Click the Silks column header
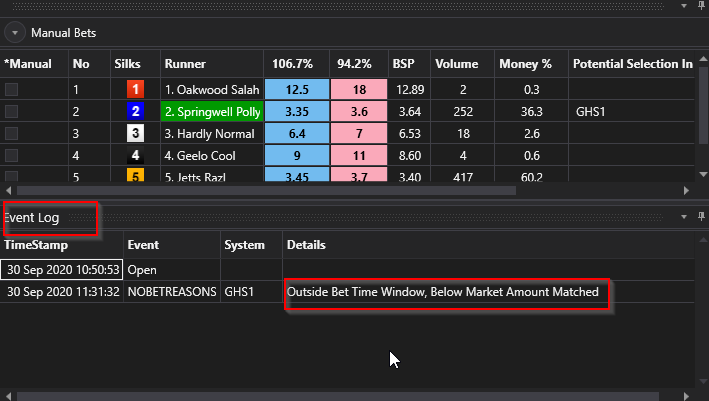Image resolution: width=709 pixels, height=401 pixels. click(x=135, y=64)
